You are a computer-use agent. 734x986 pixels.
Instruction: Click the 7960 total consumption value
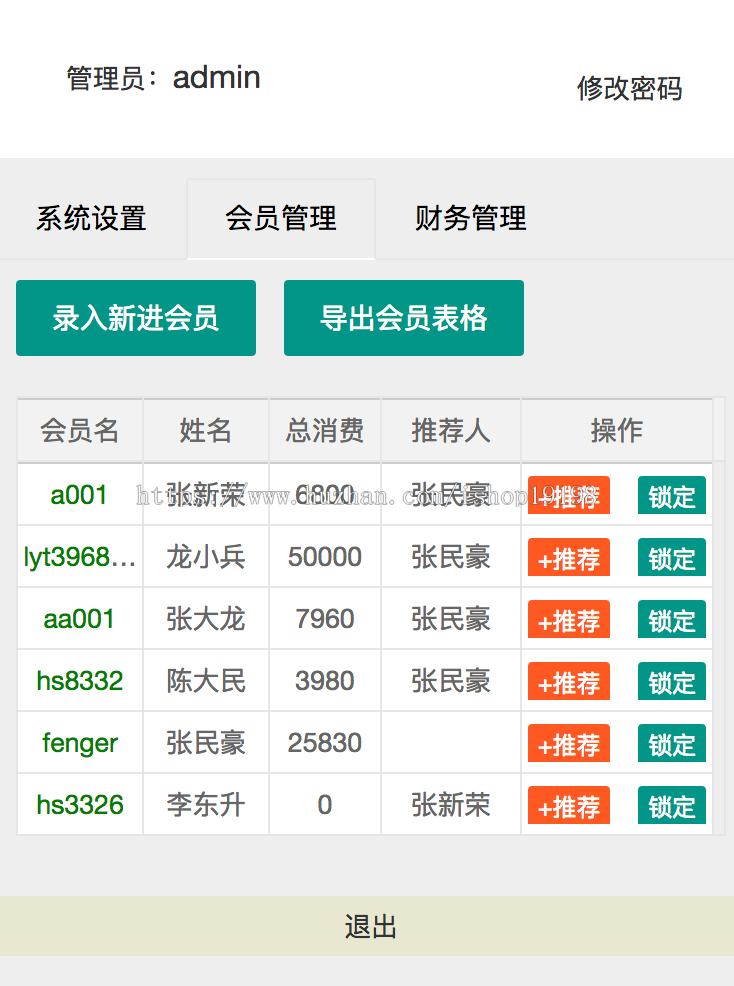(x=325, y=619)
